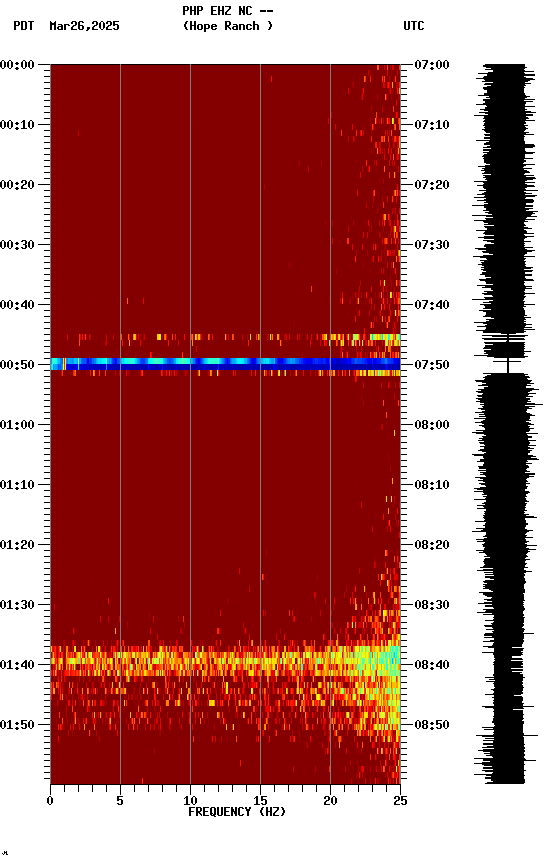Click the flat gap in the seismogram trace
This screenshot has height=864, width=552.
coord(507,365)
